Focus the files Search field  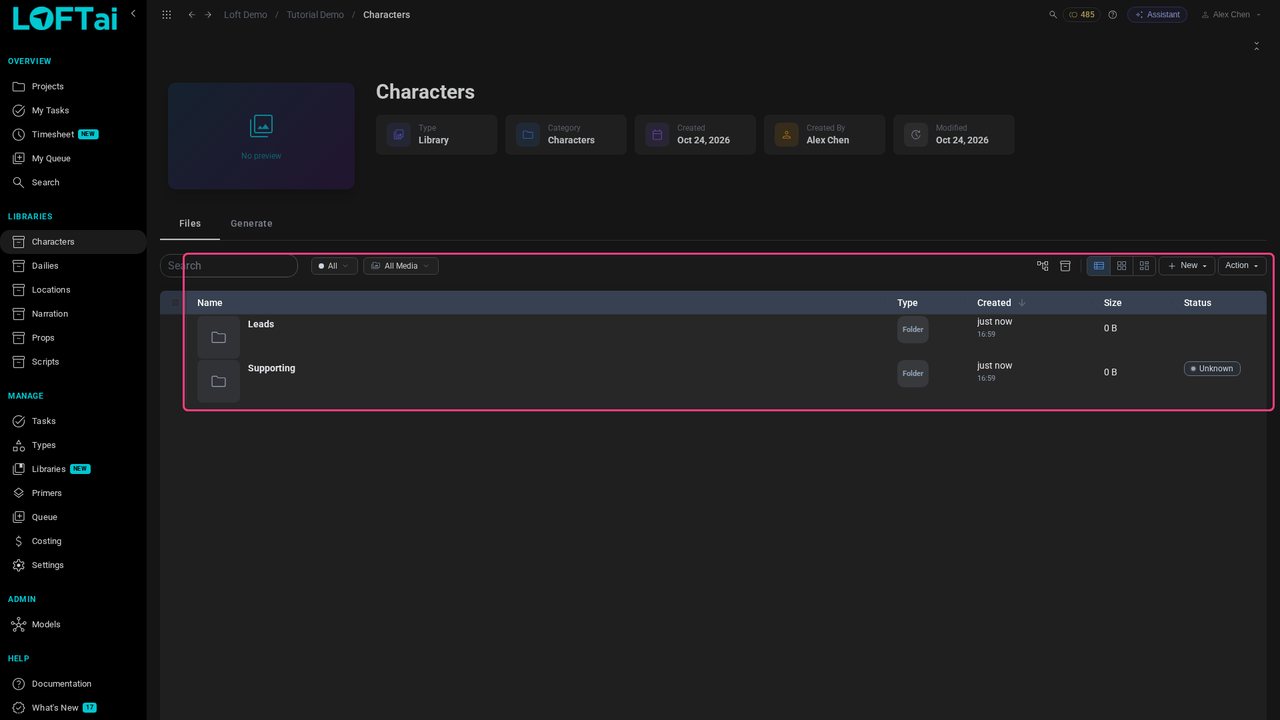click(x=229, y=266)
